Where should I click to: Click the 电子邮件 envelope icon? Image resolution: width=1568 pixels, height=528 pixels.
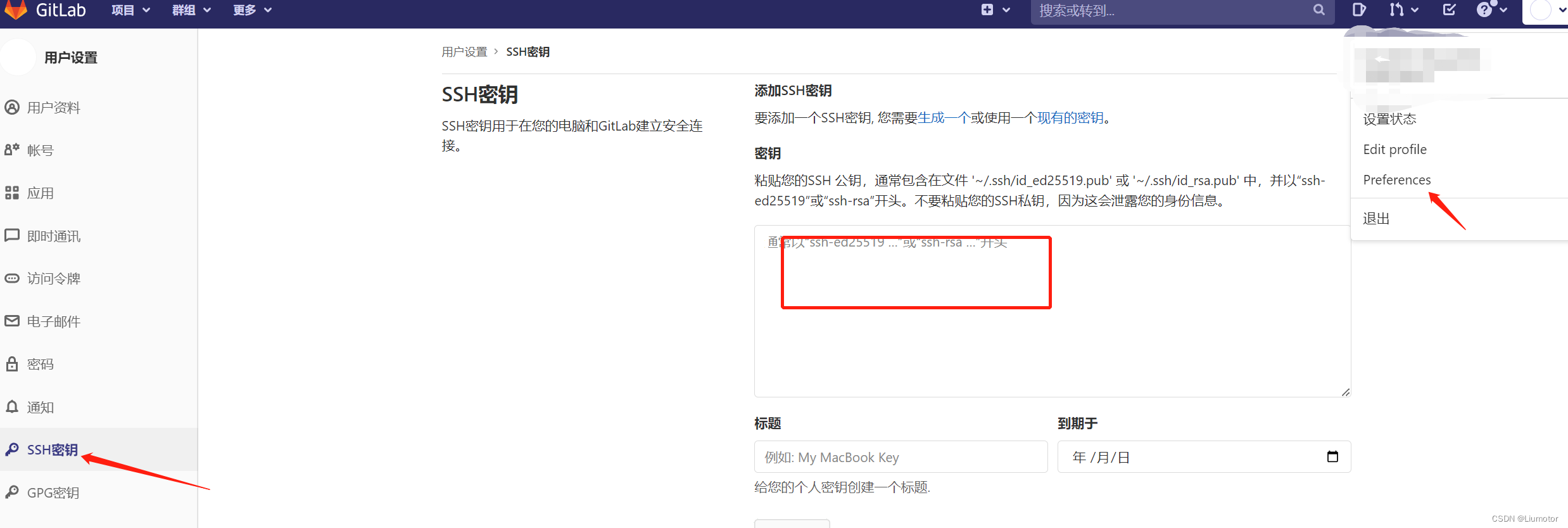(x=12, y=321)
